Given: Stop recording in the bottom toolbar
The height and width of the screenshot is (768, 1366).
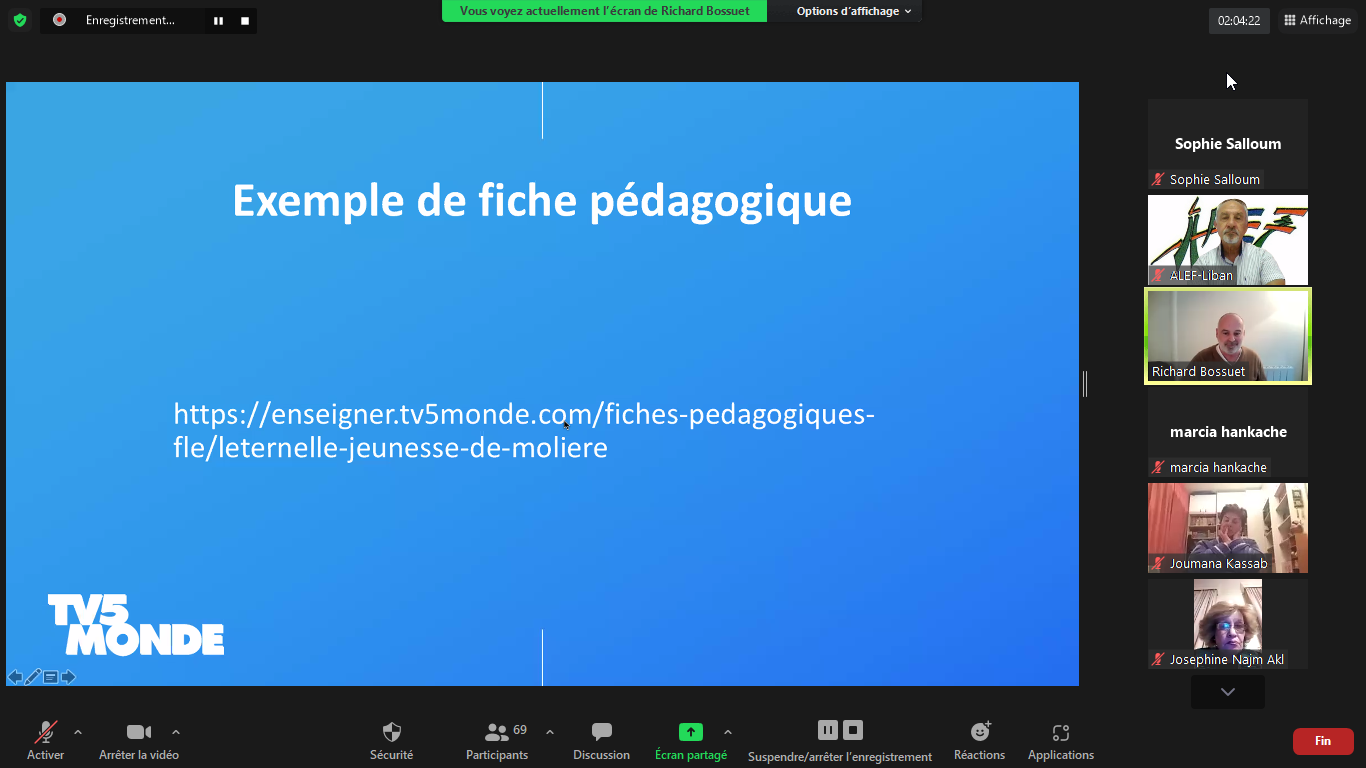Looking at the screenshot, I should [853, 730].
